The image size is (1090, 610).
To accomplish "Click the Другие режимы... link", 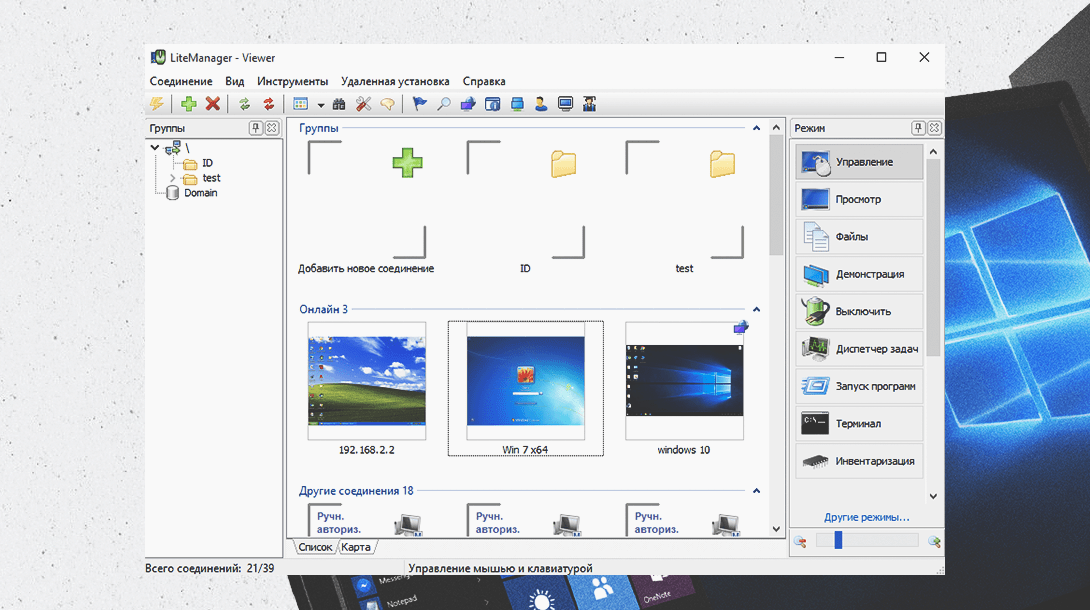I will [866, 517].
